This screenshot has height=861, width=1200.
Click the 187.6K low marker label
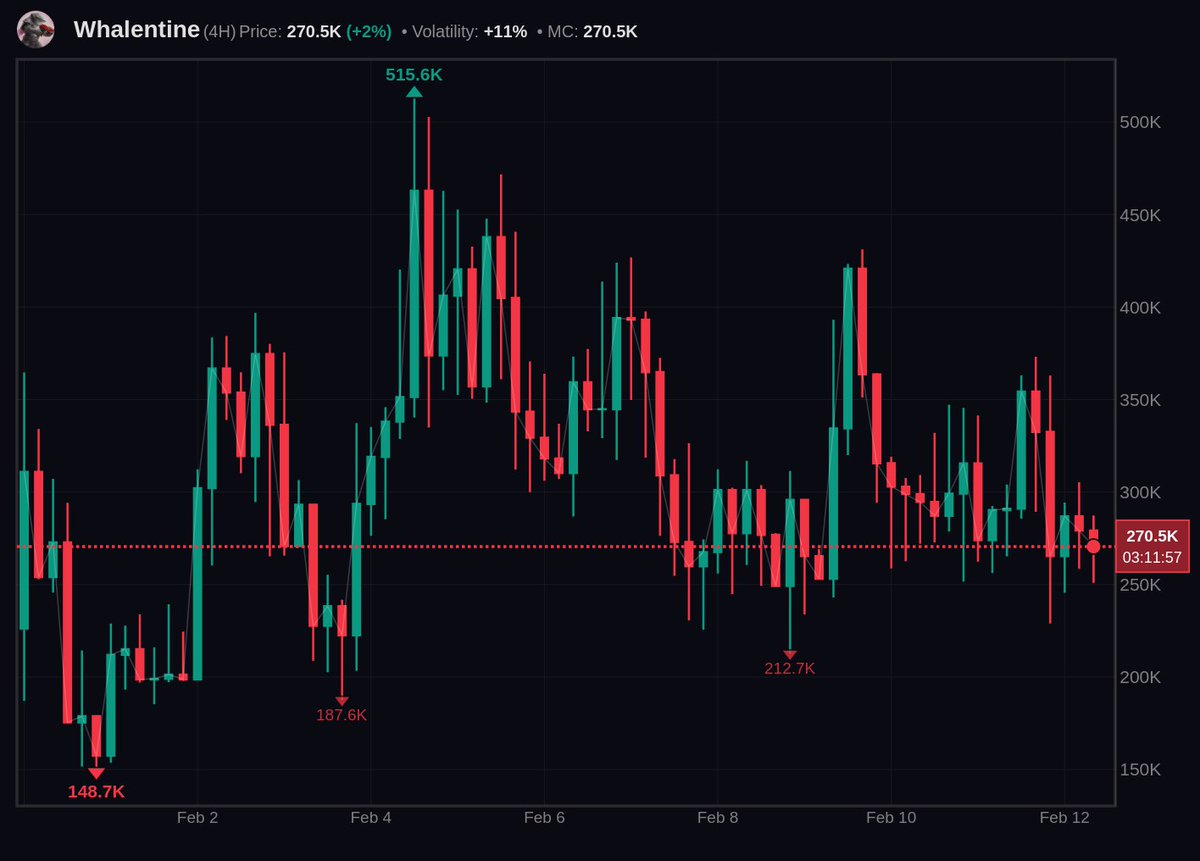coord(342,715)
